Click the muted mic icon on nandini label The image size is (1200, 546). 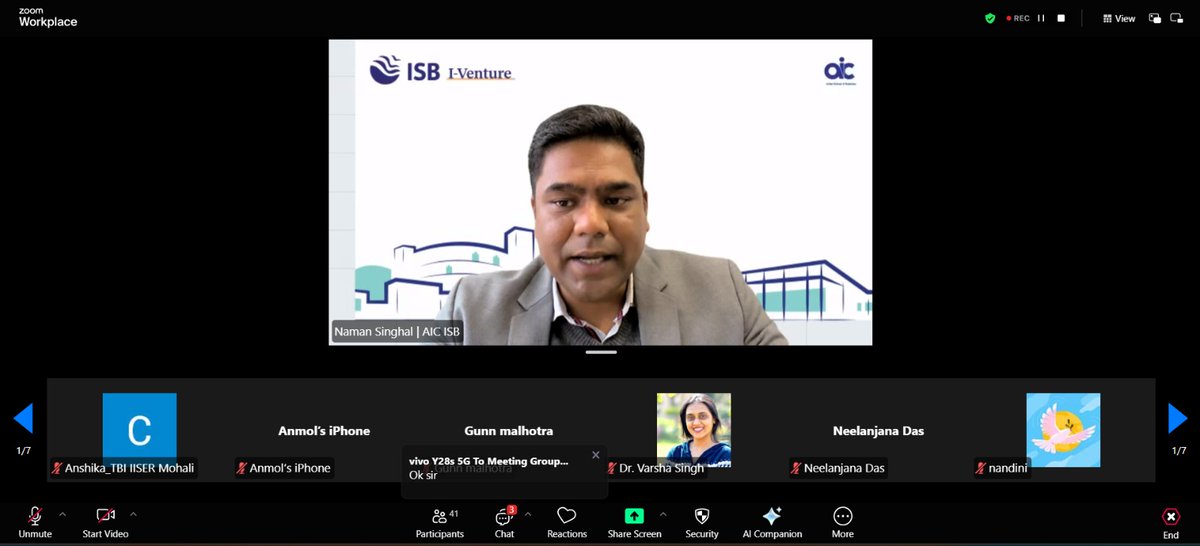[x=981, y=468]
